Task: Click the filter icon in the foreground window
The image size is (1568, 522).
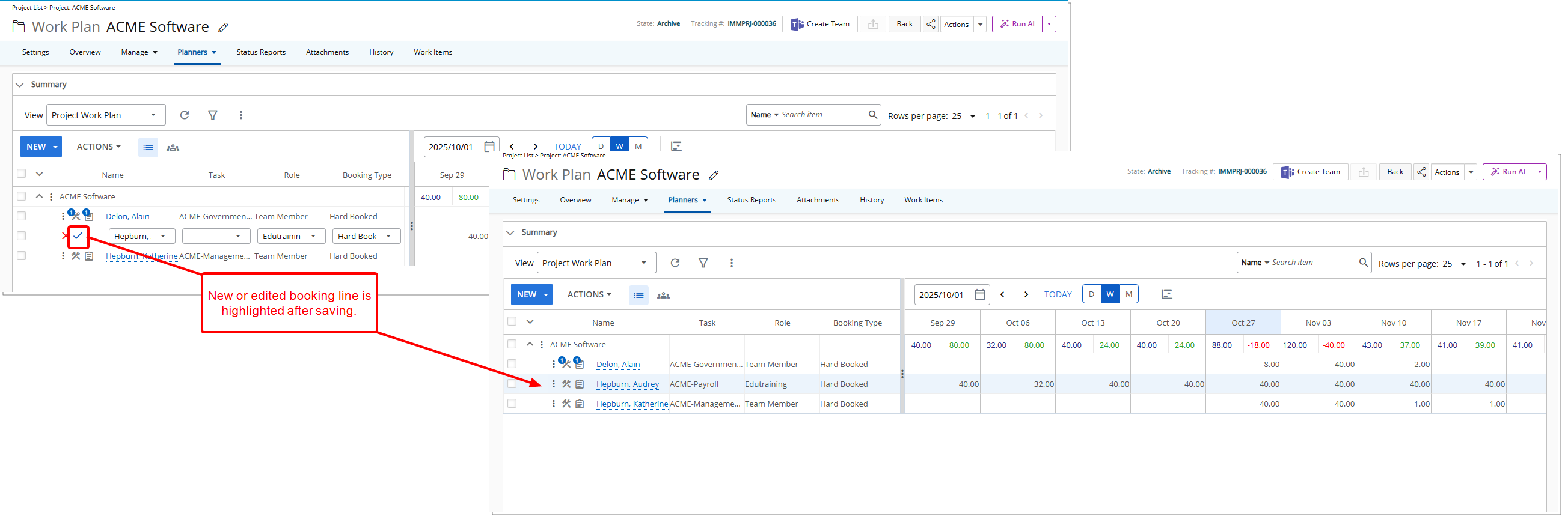Action: click(703, 263)
